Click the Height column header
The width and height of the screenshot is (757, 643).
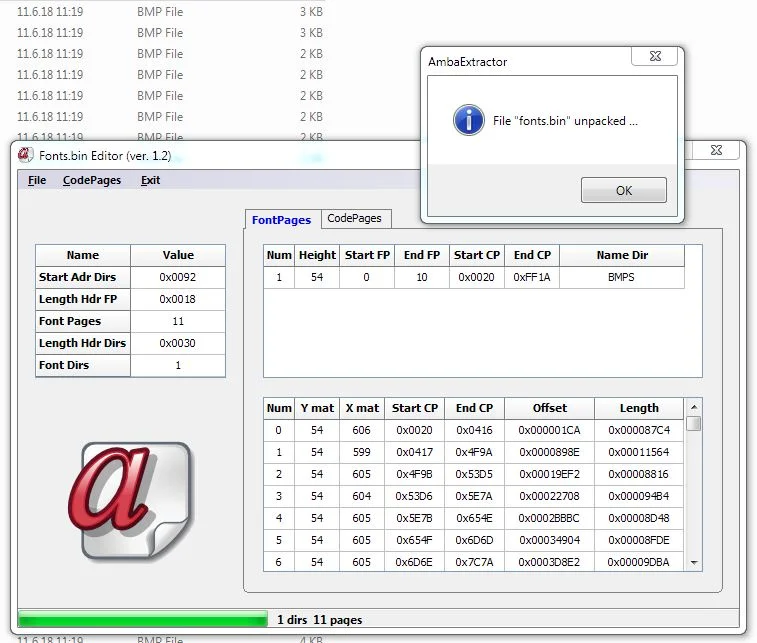pyautogui.click(x=317, y=255)
